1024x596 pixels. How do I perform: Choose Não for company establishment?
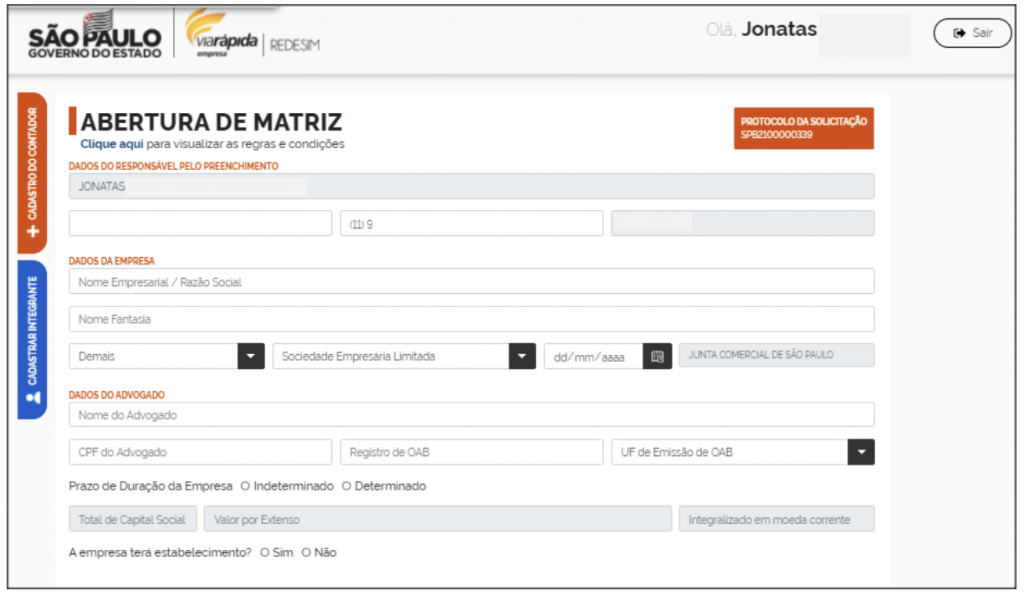coord(306,552)
